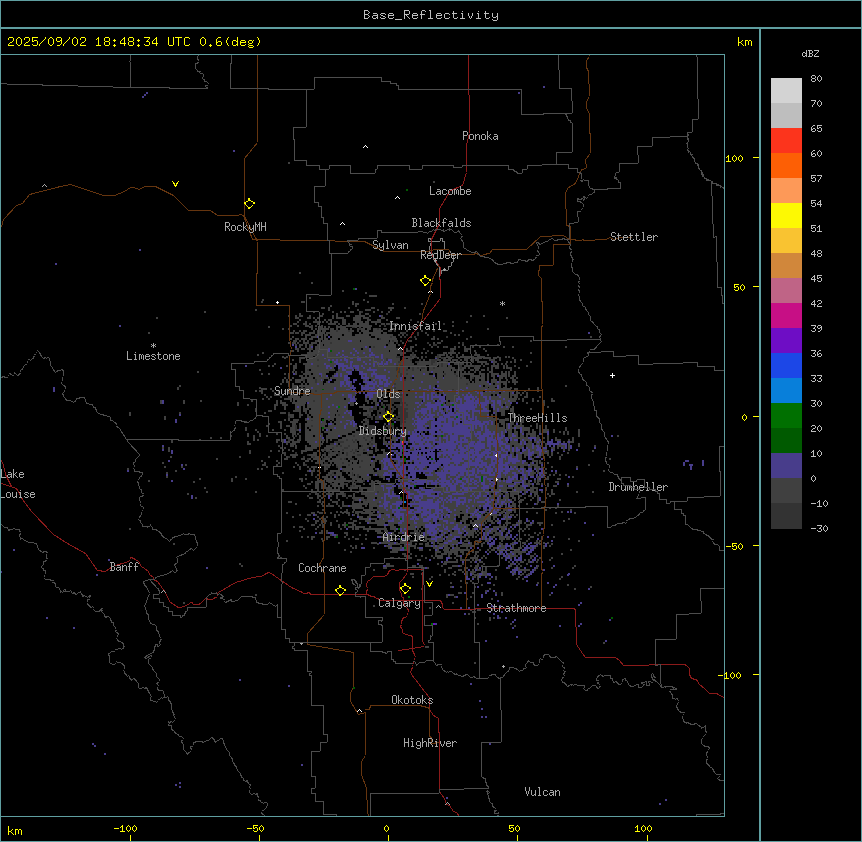862x842 pixels.
Task: Pick the orange 57-60 dBZ legend swatch
Action: tap(786, 165)
